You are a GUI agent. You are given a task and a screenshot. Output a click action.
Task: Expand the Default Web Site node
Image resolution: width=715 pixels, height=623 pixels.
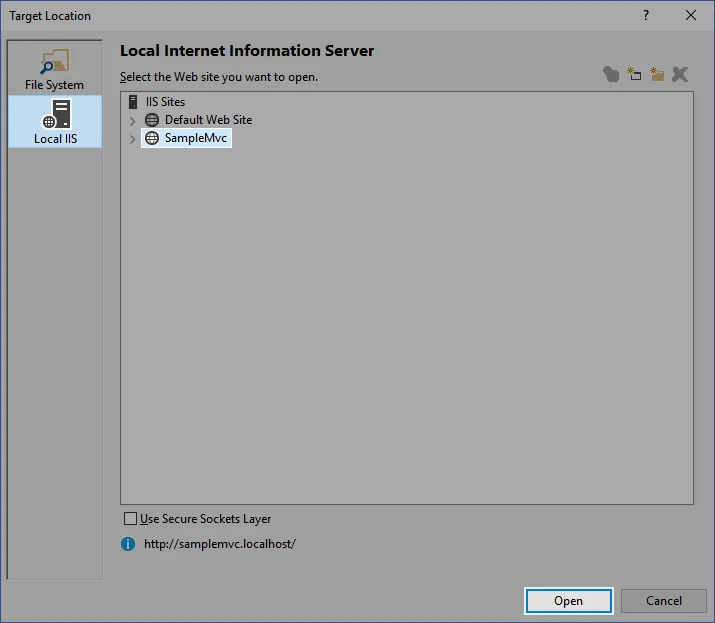pyautogui.click(x=132, y=121)
